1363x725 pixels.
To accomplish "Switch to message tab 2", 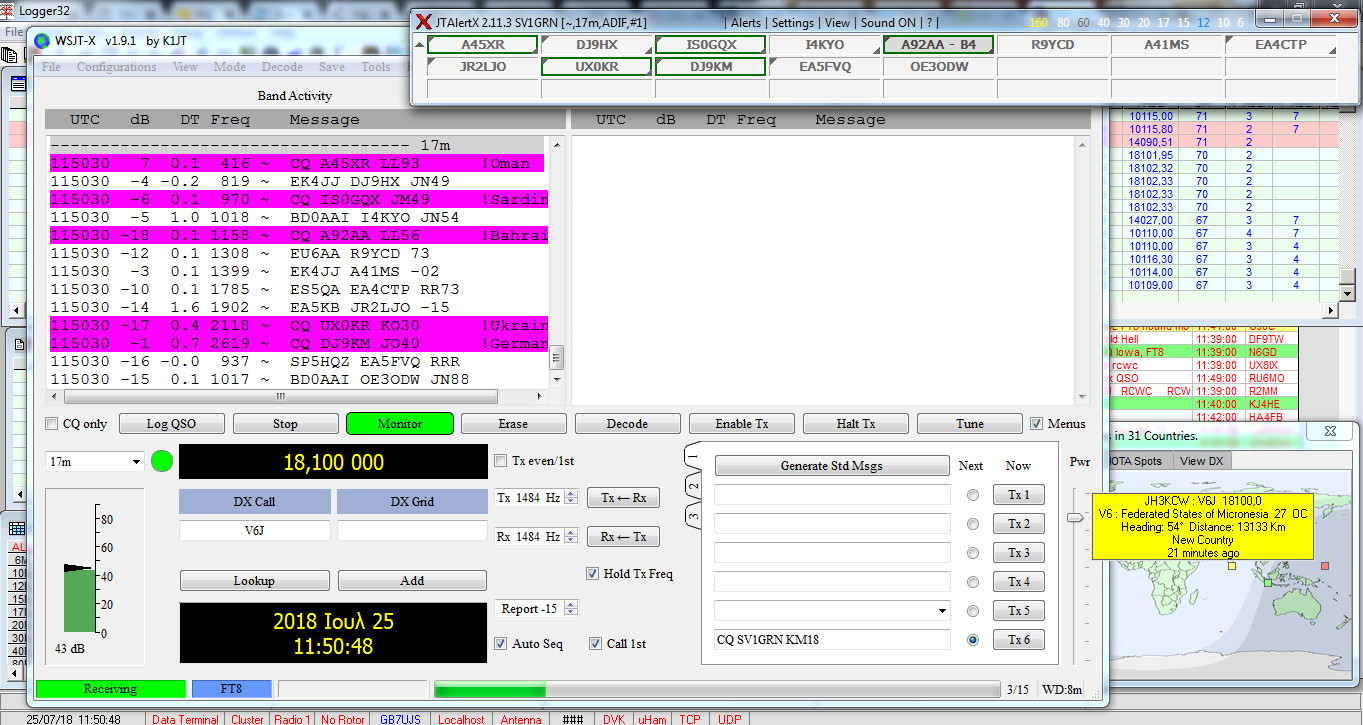I will (693, 486).
